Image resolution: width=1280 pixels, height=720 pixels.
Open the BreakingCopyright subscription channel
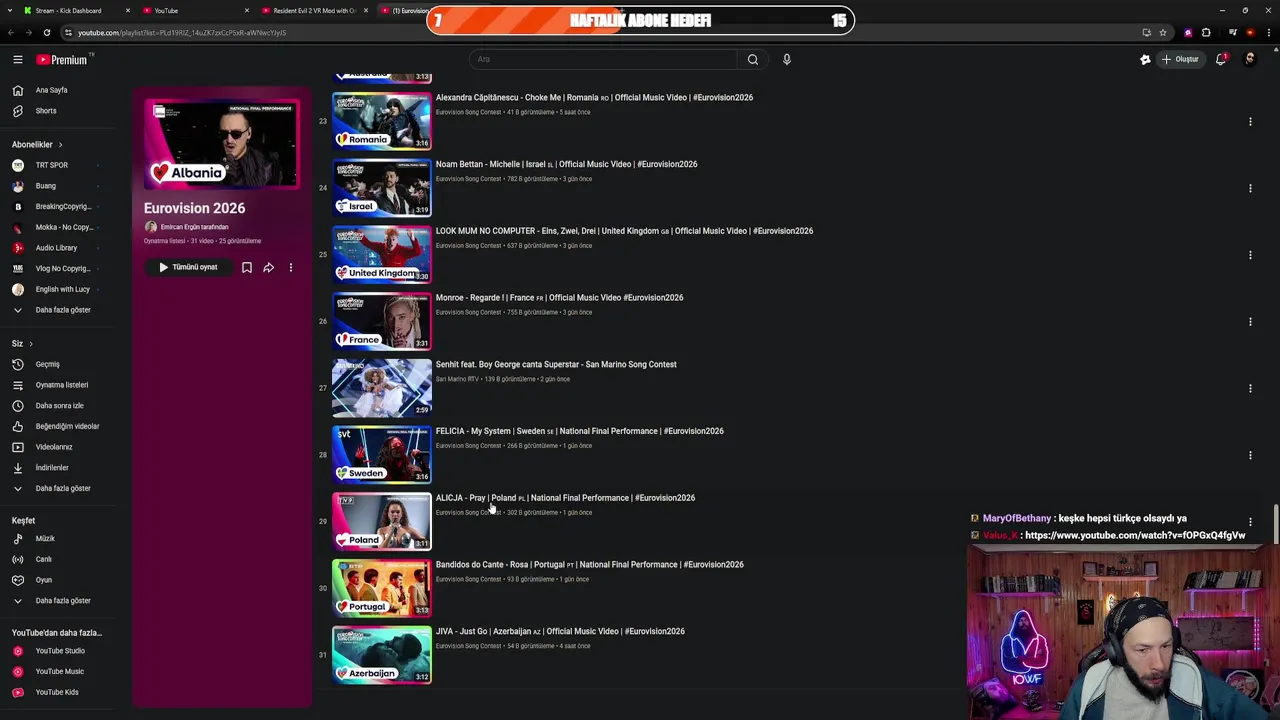coord(63,207)
